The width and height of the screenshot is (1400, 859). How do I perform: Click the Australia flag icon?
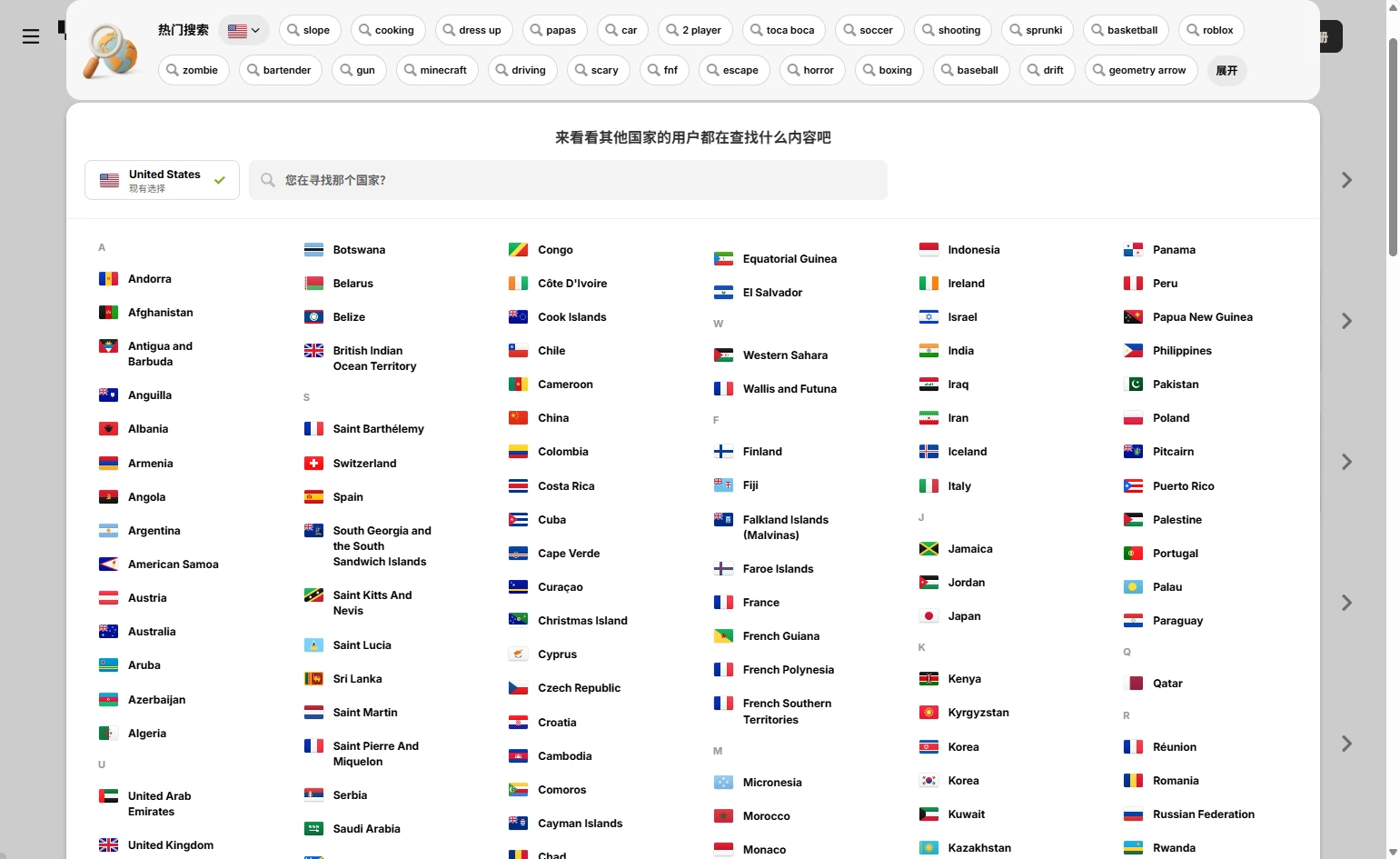click(108, 632)
